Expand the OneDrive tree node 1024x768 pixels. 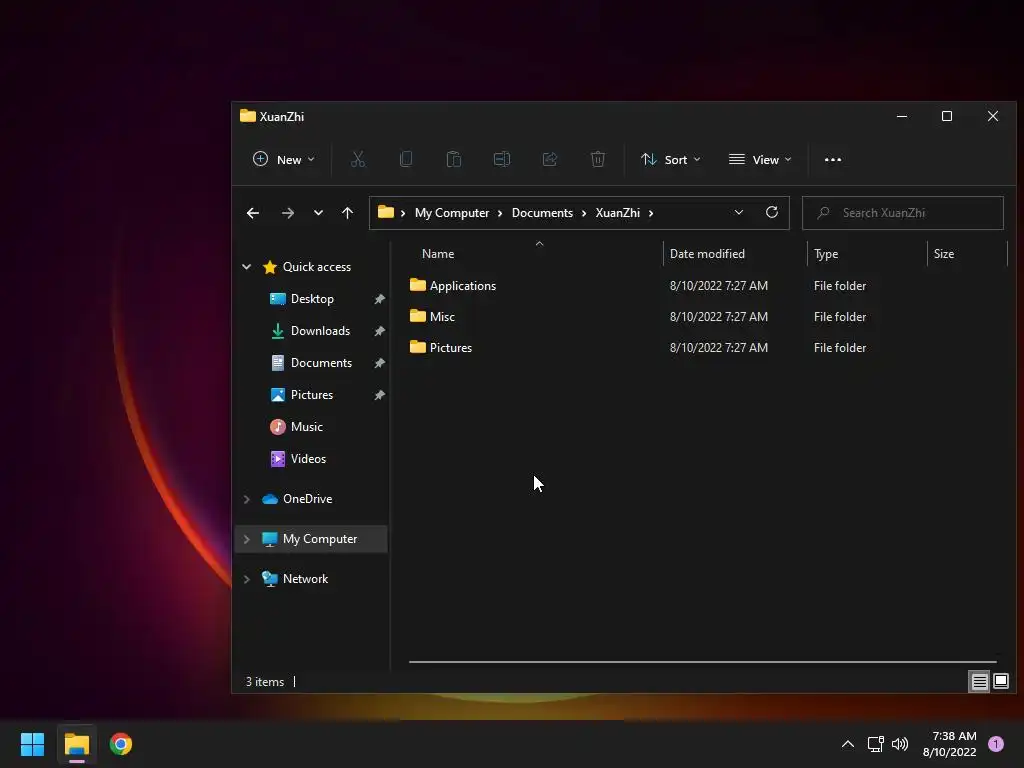pos(247,499)
